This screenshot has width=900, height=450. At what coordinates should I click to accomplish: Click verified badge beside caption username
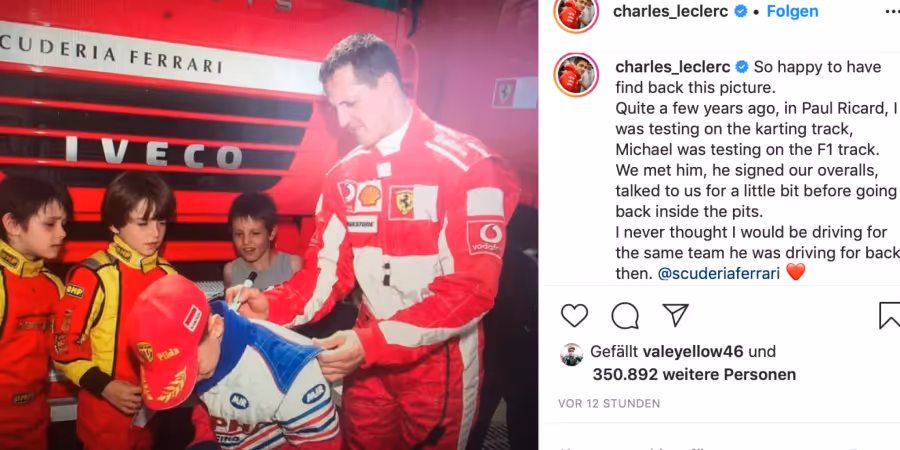pos(742,67)
